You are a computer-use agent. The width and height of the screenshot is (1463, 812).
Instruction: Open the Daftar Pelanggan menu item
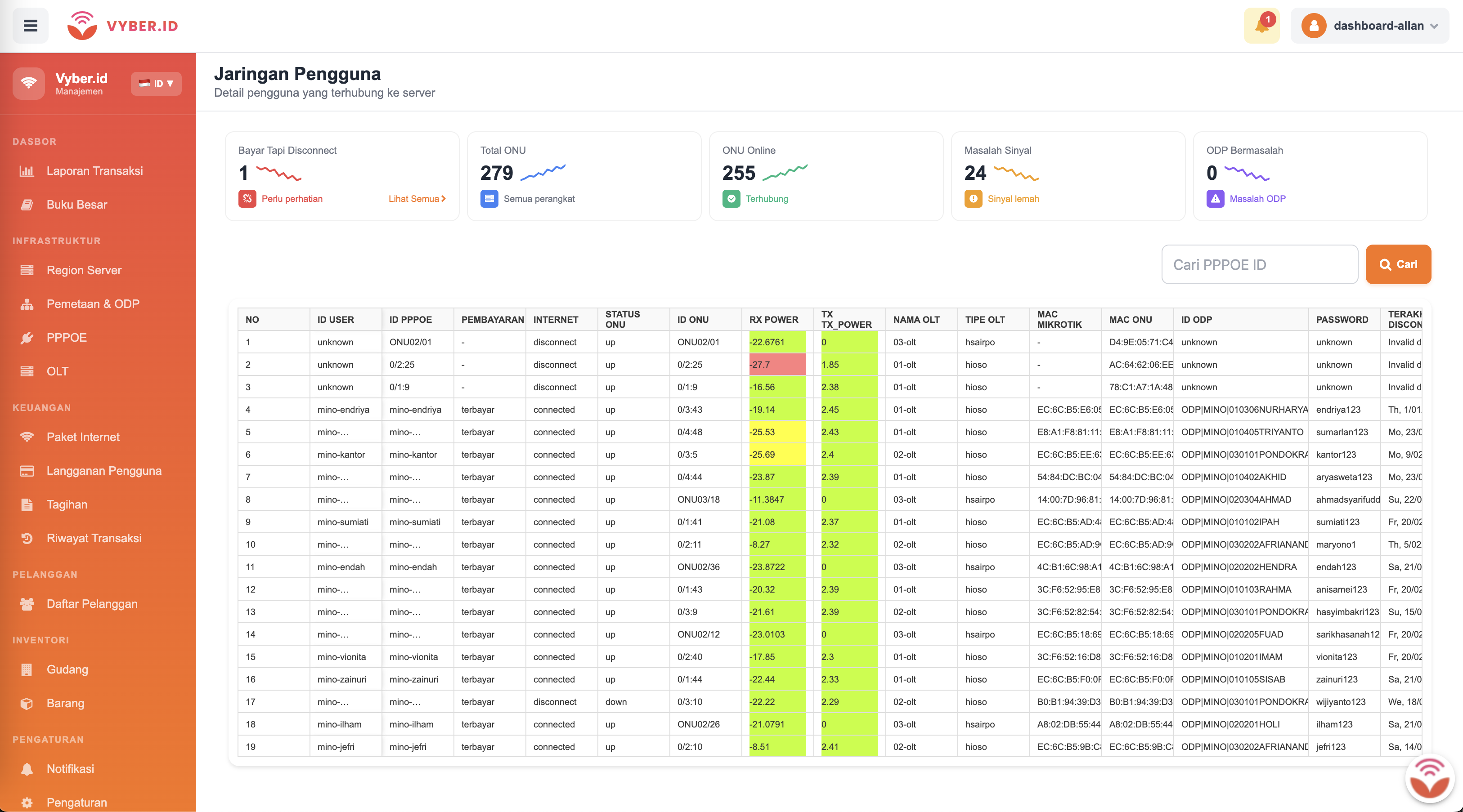pos(92,604)
